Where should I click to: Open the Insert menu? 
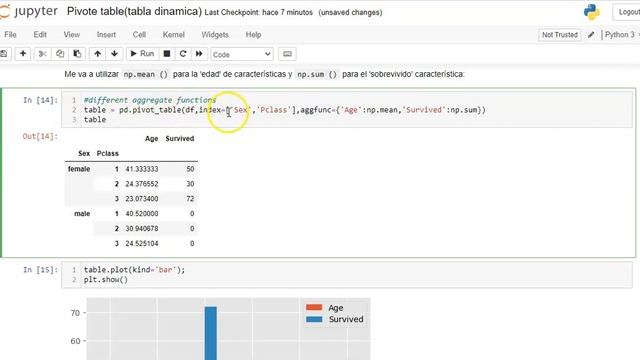point(106,35)
